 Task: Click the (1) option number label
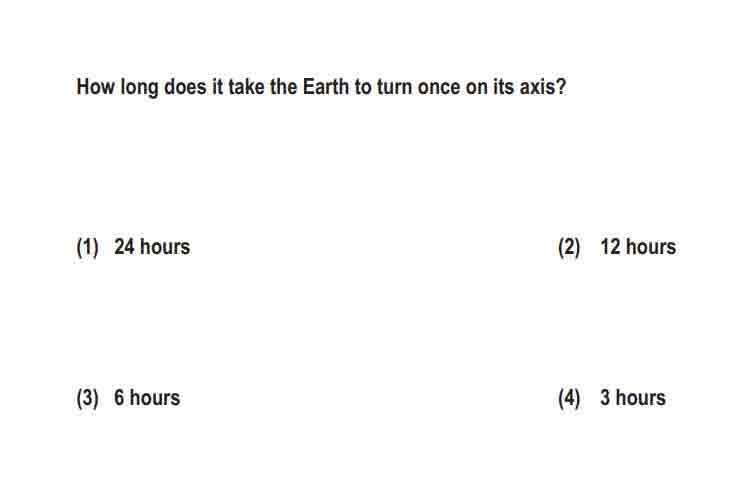click(x=88, y=247)
